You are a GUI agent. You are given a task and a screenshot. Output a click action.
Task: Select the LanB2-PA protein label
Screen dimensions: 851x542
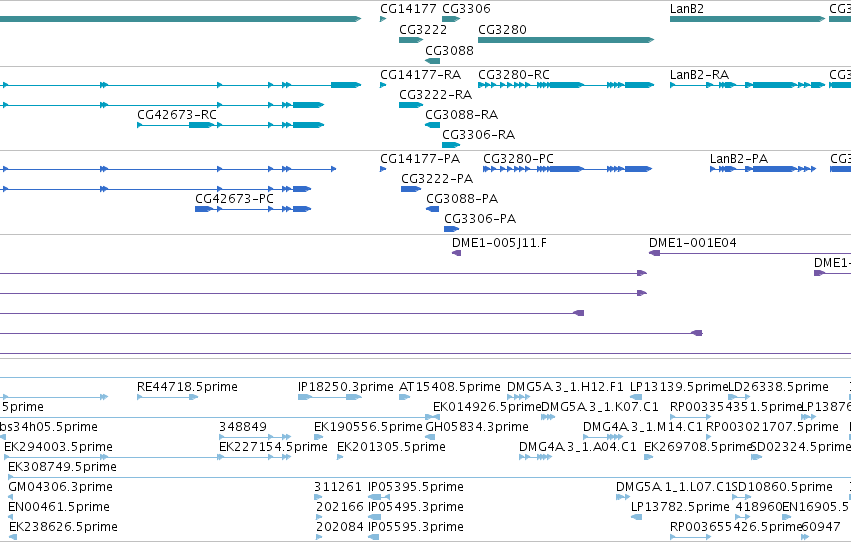pyautogui.click(x=739, y=159)
